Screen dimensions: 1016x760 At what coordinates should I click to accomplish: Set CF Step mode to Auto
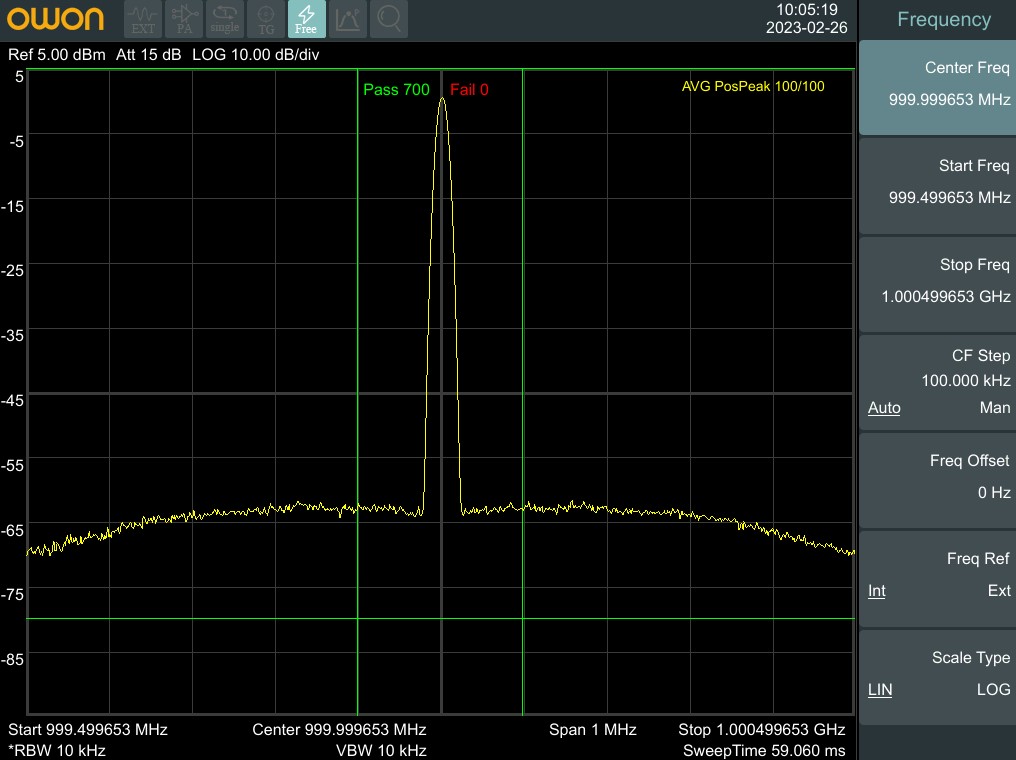tap(884, 408)
